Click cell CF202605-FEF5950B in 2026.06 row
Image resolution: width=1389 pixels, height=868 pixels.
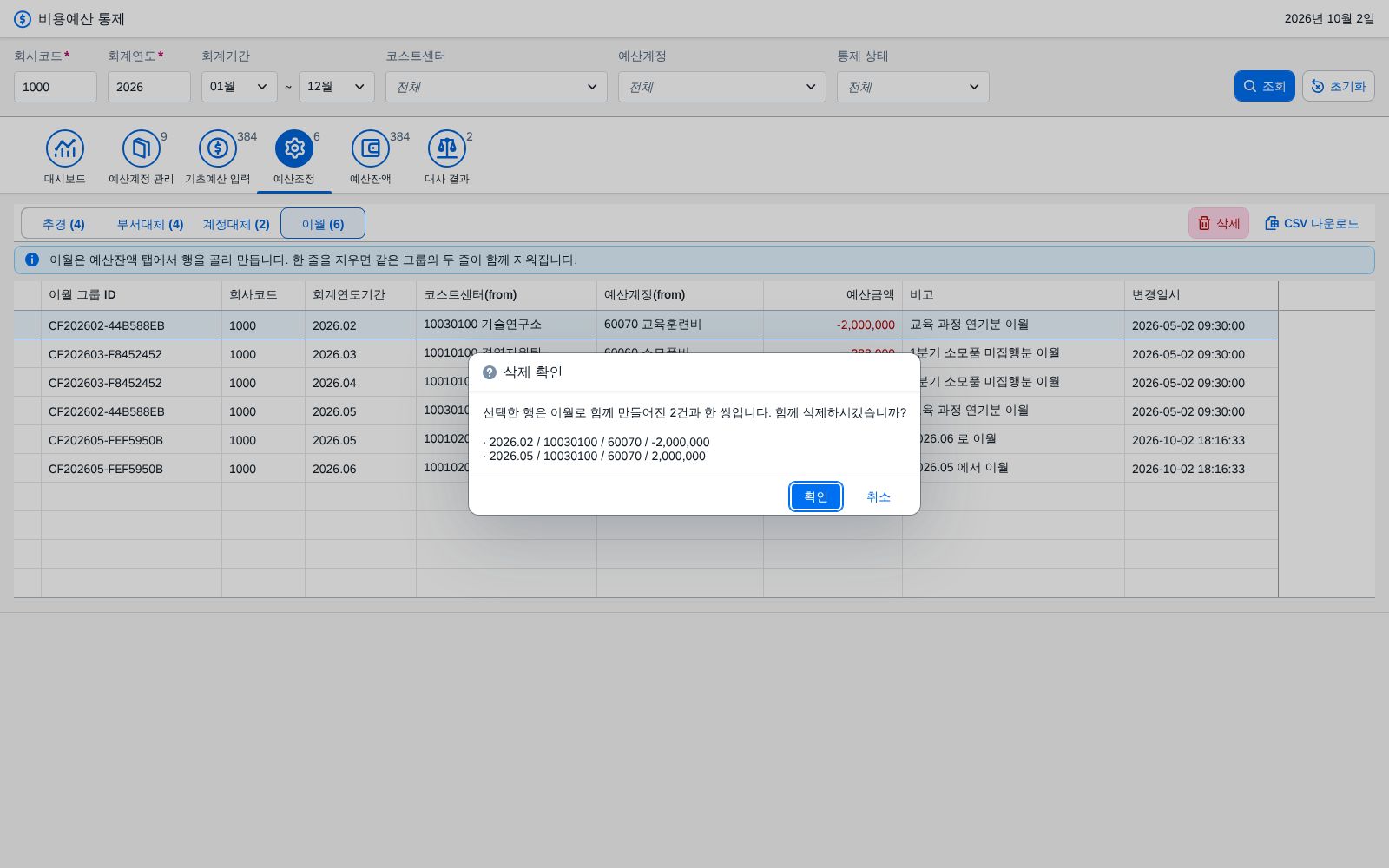(x=132, y=469)
